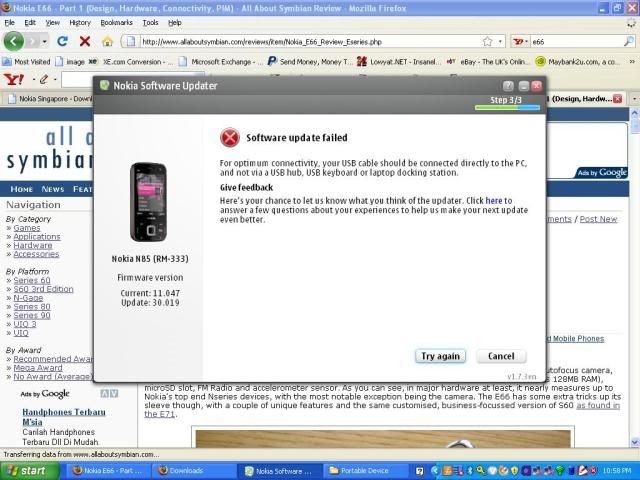Click the Yahoo toolbar logo icon
The height and width of the screenshot is (480, 640).
coord(13,79)
